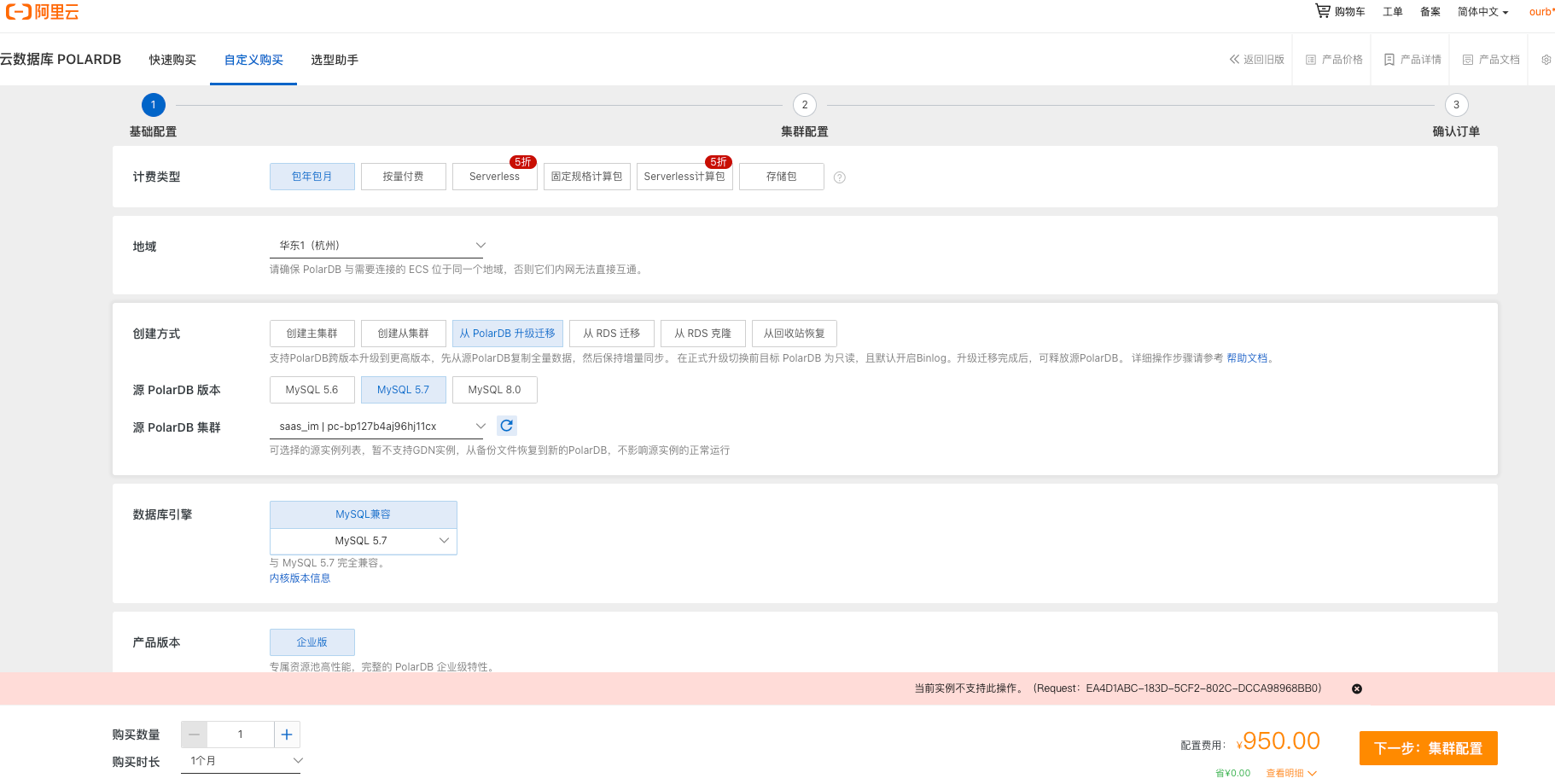Switch to 自定义购买 tab
This screenshot has width=1555, height=784.
coord(253,60)
